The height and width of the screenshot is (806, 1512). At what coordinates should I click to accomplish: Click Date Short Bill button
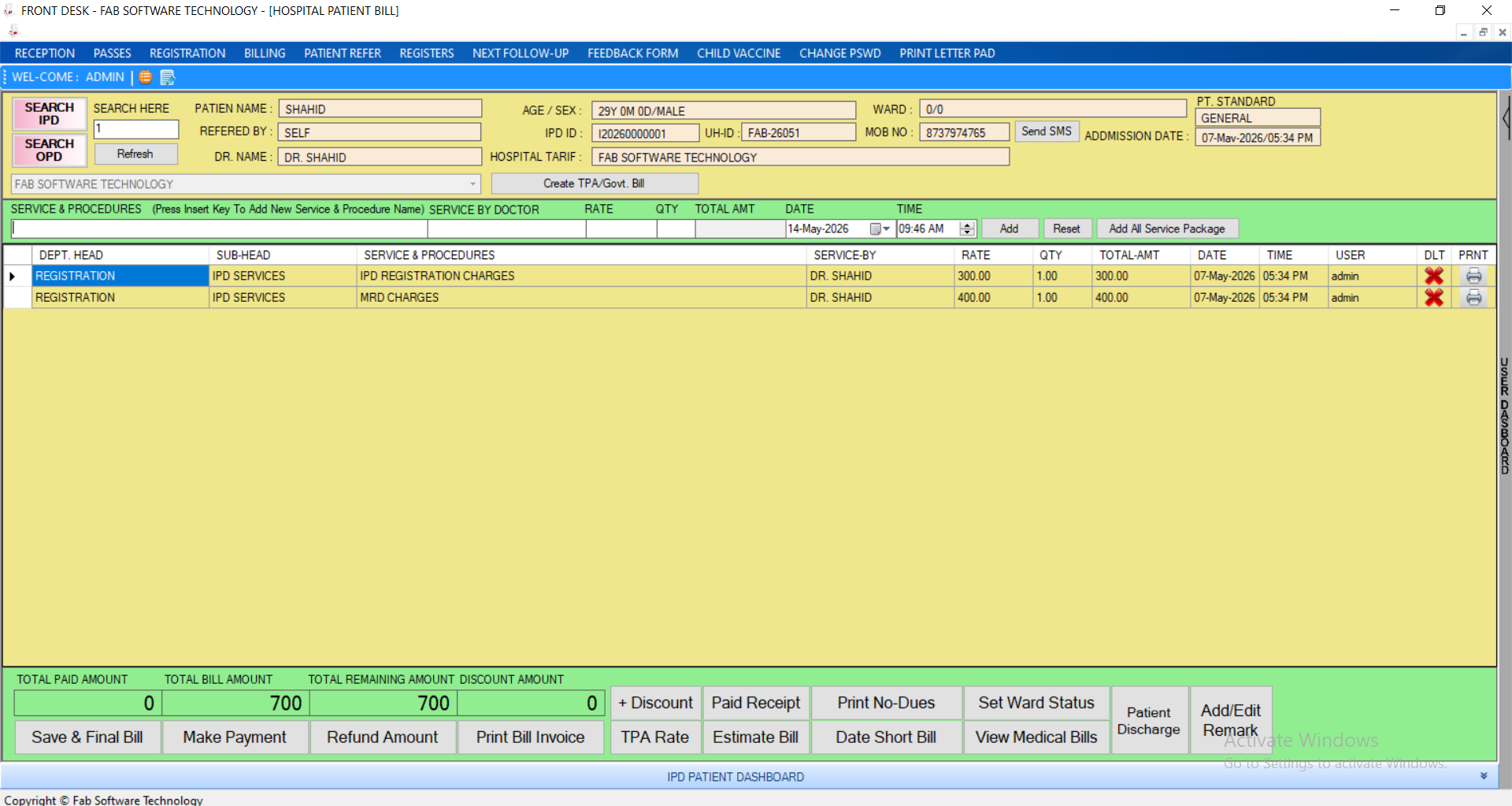tap(887, 737)
